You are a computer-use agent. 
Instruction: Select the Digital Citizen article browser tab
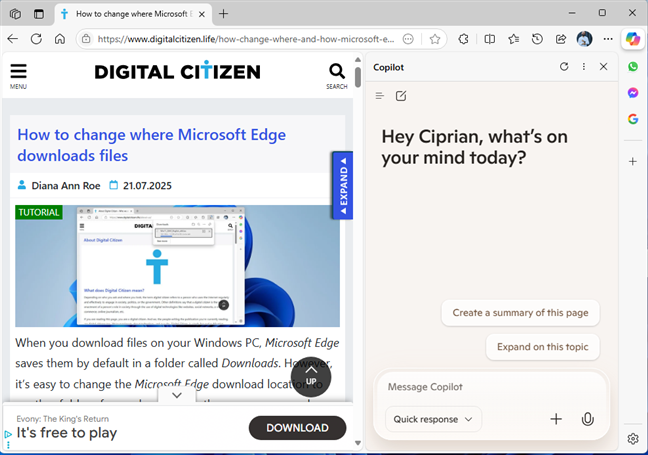click(133, 14)
